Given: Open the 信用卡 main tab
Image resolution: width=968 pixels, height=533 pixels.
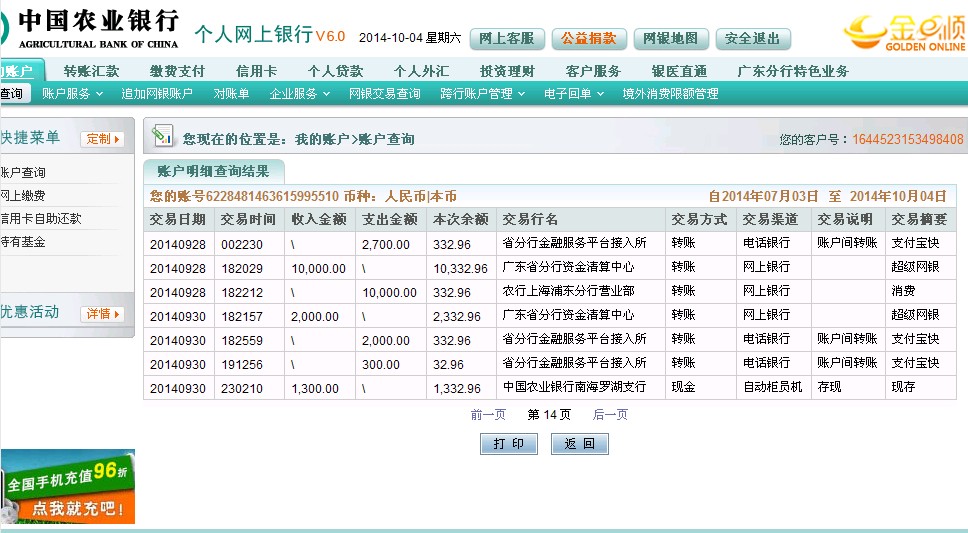Looking at the screenshot, I should [256, 71].
